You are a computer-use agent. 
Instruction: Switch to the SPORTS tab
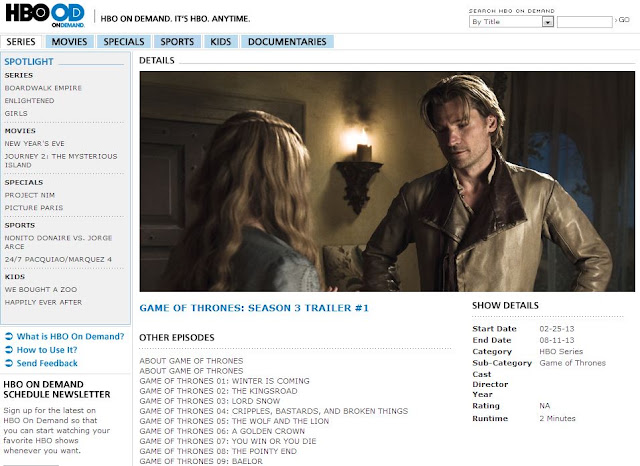(177, 42)
